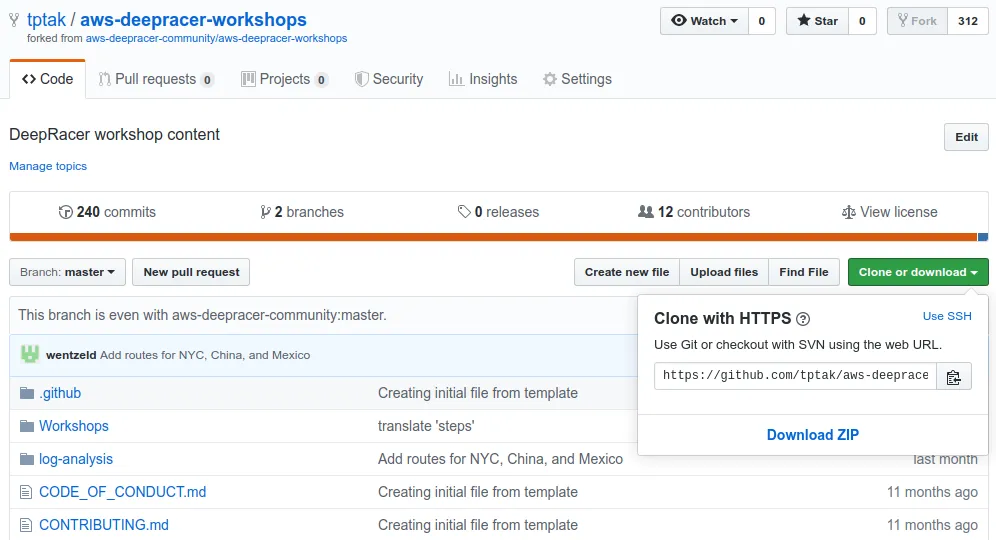Image resolution: width=996 pixels, height=540 pixels.
Task: Open .github row commit message
Action: point(478,393)
